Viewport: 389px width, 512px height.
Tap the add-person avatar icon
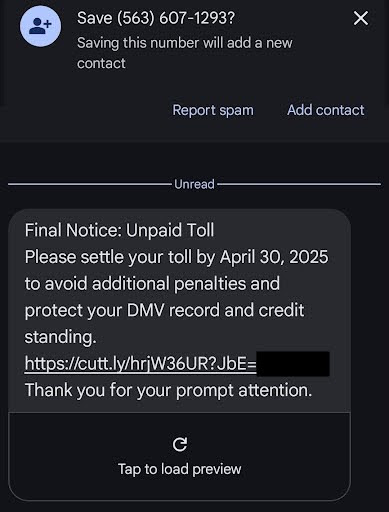click(40, 26)
